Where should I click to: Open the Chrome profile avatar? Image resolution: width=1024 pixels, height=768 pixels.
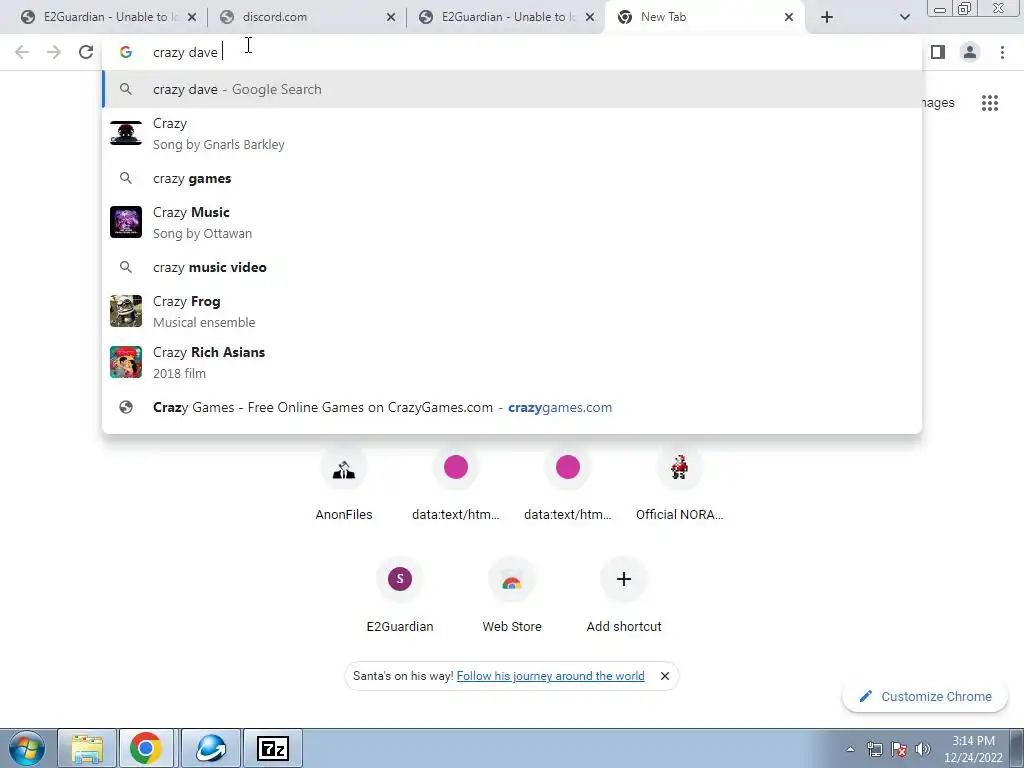point(970,52)
